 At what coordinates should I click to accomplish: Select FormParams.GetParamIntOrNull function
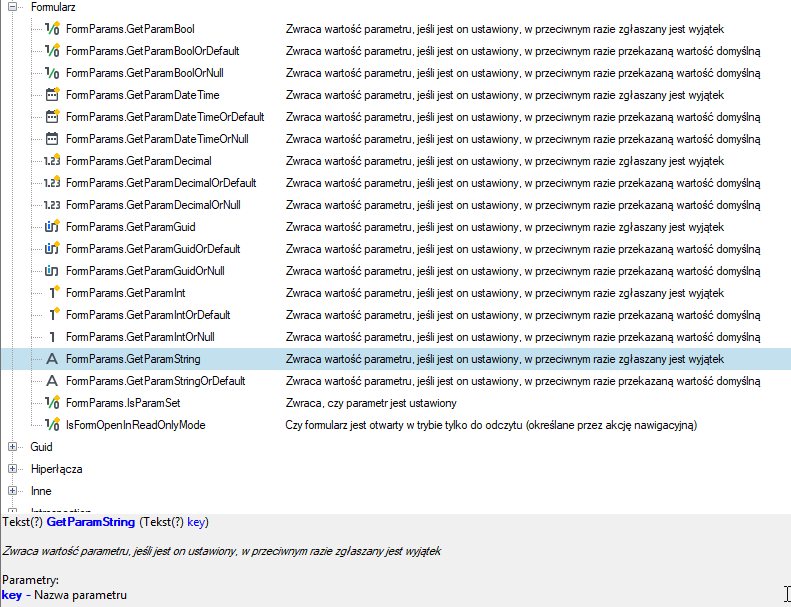[x=140, y=337]
